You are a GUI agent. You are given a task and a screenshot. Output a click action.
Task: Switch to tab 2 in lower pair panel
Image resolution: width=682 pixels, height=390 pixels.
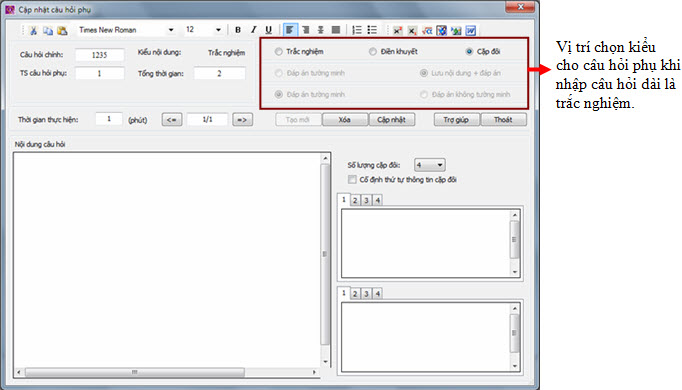(x=355, y=293)
